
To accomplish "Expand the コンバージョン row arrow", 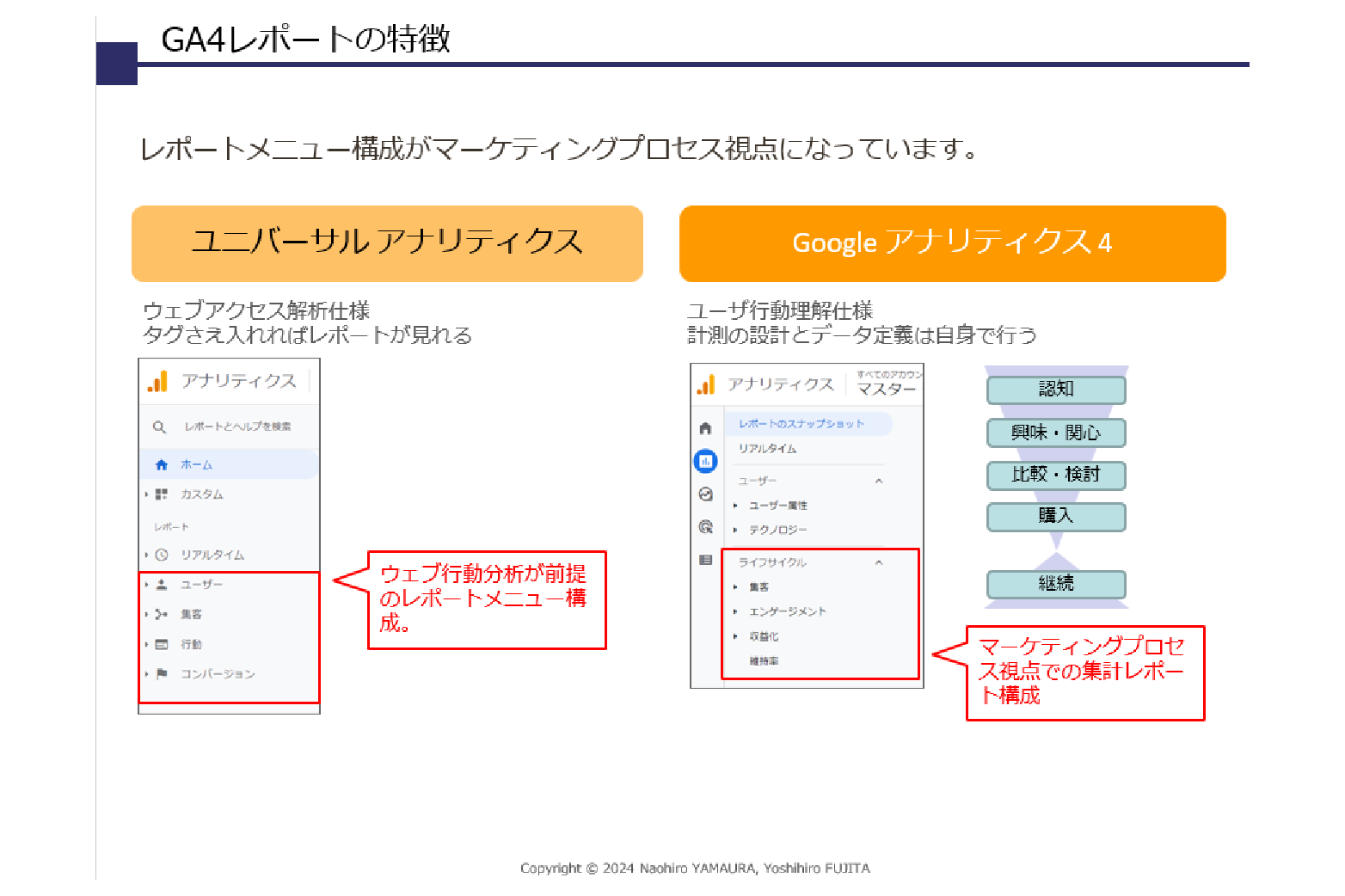I will [147, 673].
